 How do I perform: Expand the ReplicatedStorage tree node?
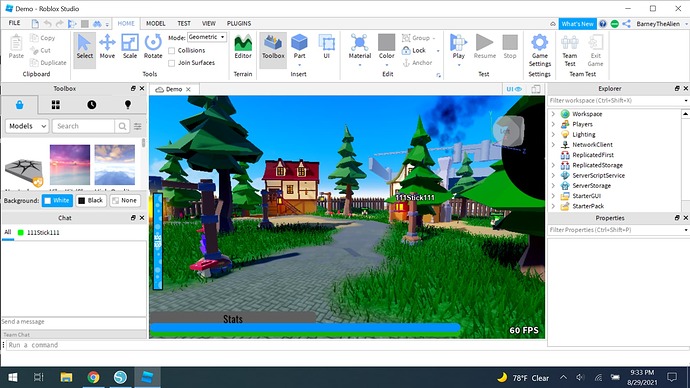(x=553, y=165)
